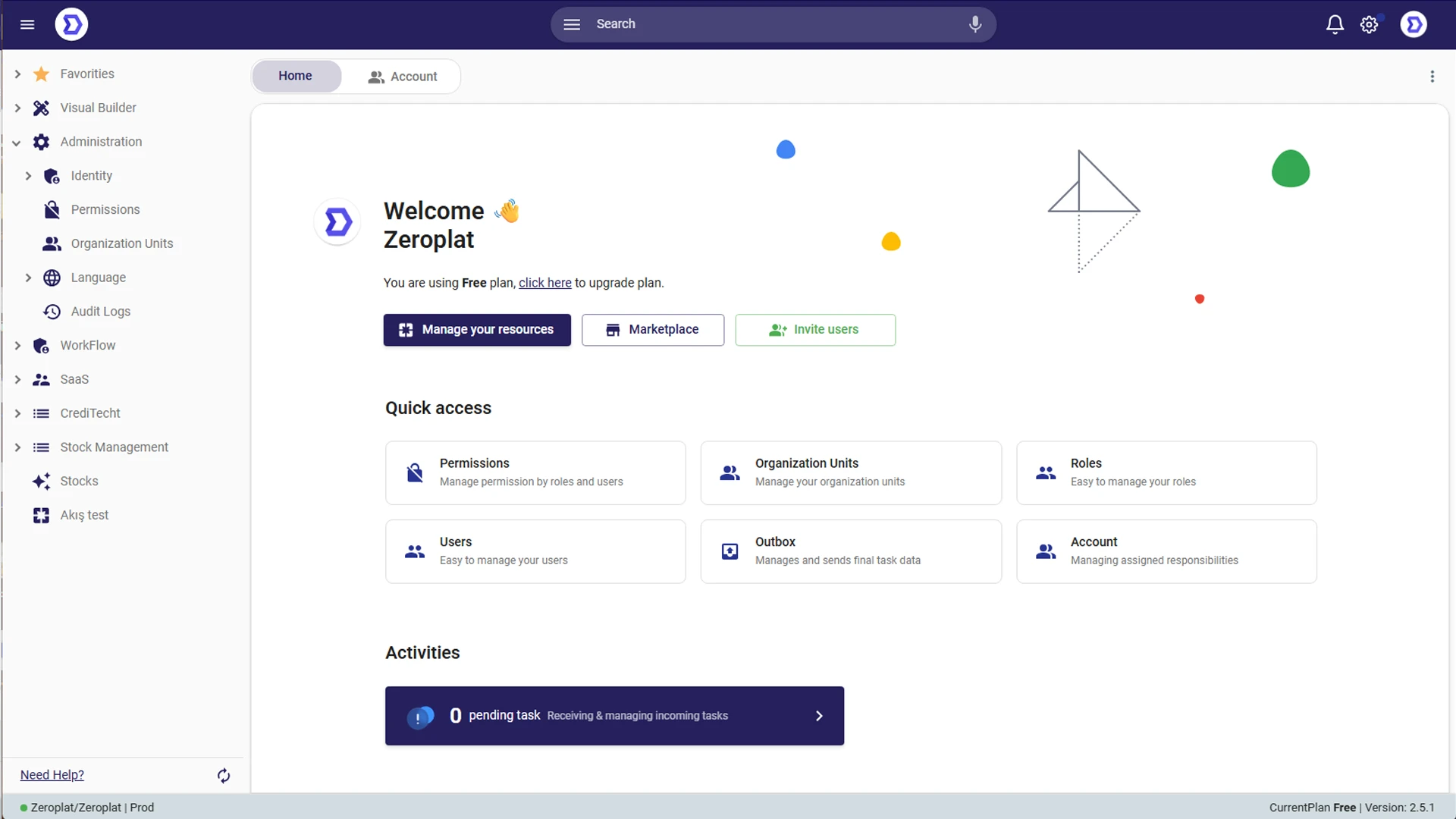The image size is (1456, 819).
Task: Open the page more-options kebab menu
Action: pyautogui.click(x=1432, y=76)
